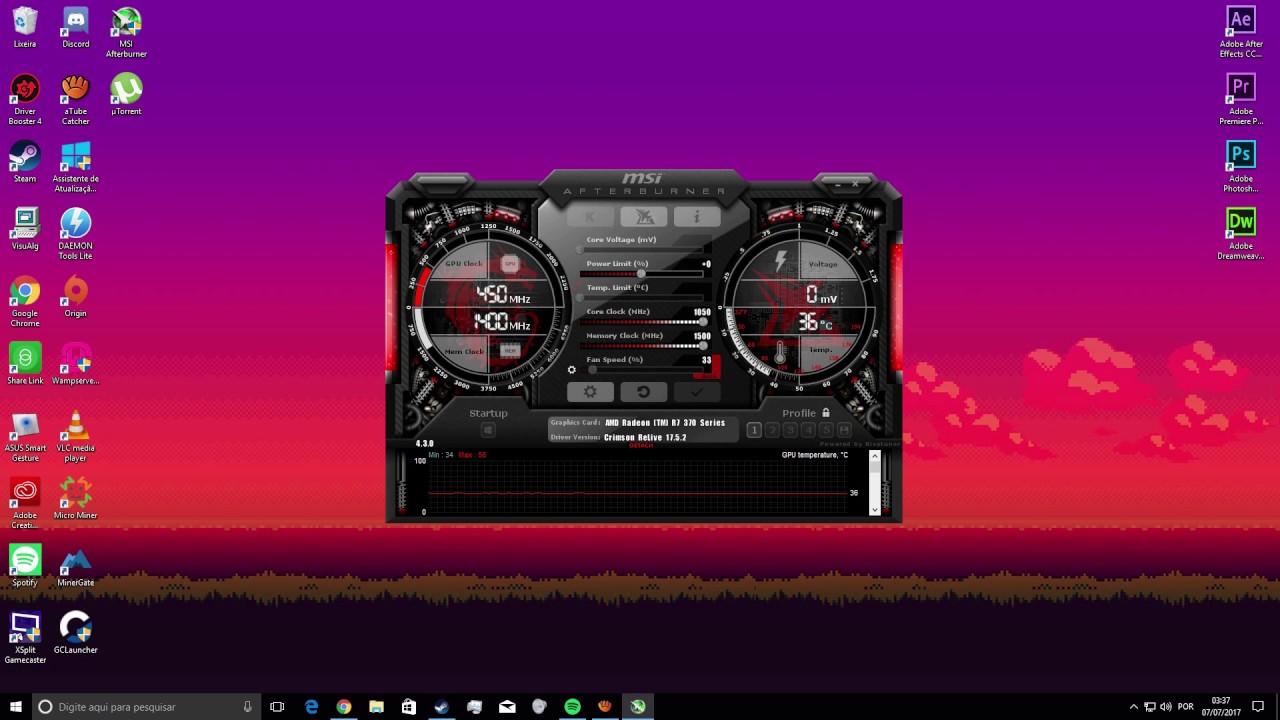This screenshot has height=720, width=1280.
Task: Select the Discord desktop icon
Action: (76, 28)
